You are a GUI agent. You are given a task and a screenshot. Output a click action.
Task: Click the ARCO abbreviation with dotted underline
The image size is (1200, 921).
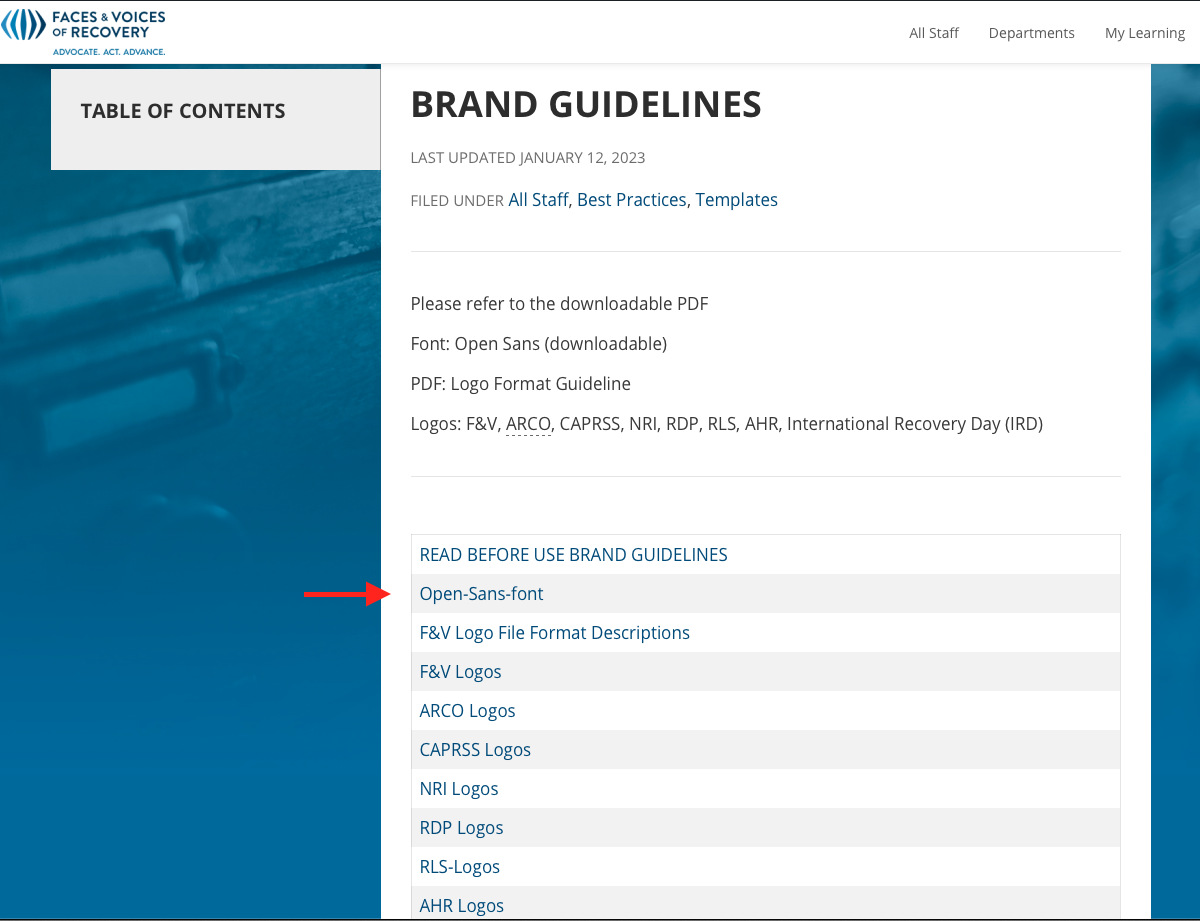pyautogui.click(x=528, y=424)
